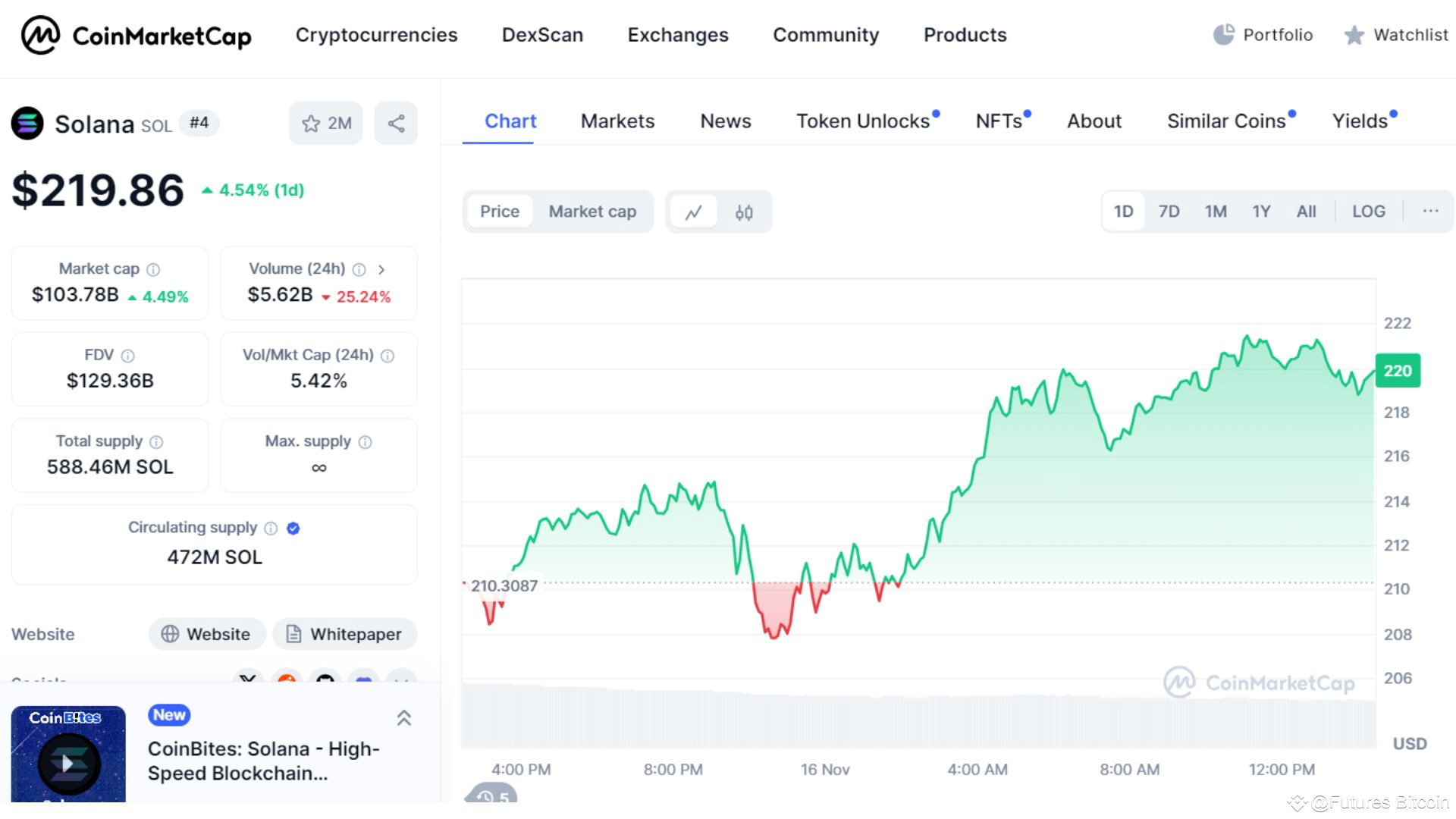Open the NFTs tab
Image resolution: width=1456 pixels, height=819 pixels.
click(1003, 121)
